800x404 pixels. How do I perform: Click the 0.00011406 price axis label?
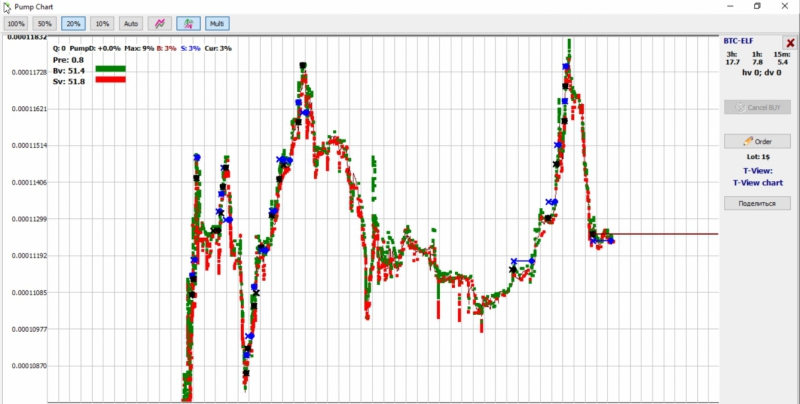[x=29, y=183]
